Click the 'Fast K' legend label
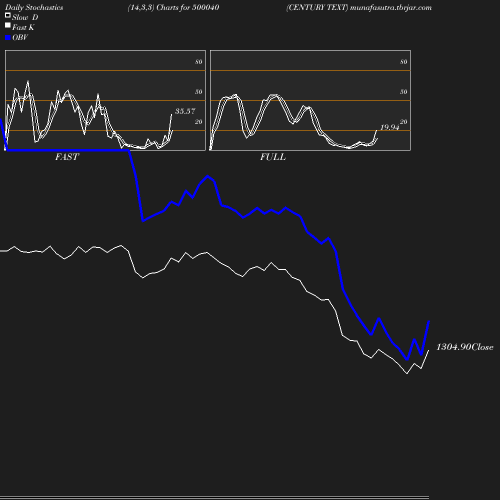Viewport: 500px width, 500px height. pos(23,28)
